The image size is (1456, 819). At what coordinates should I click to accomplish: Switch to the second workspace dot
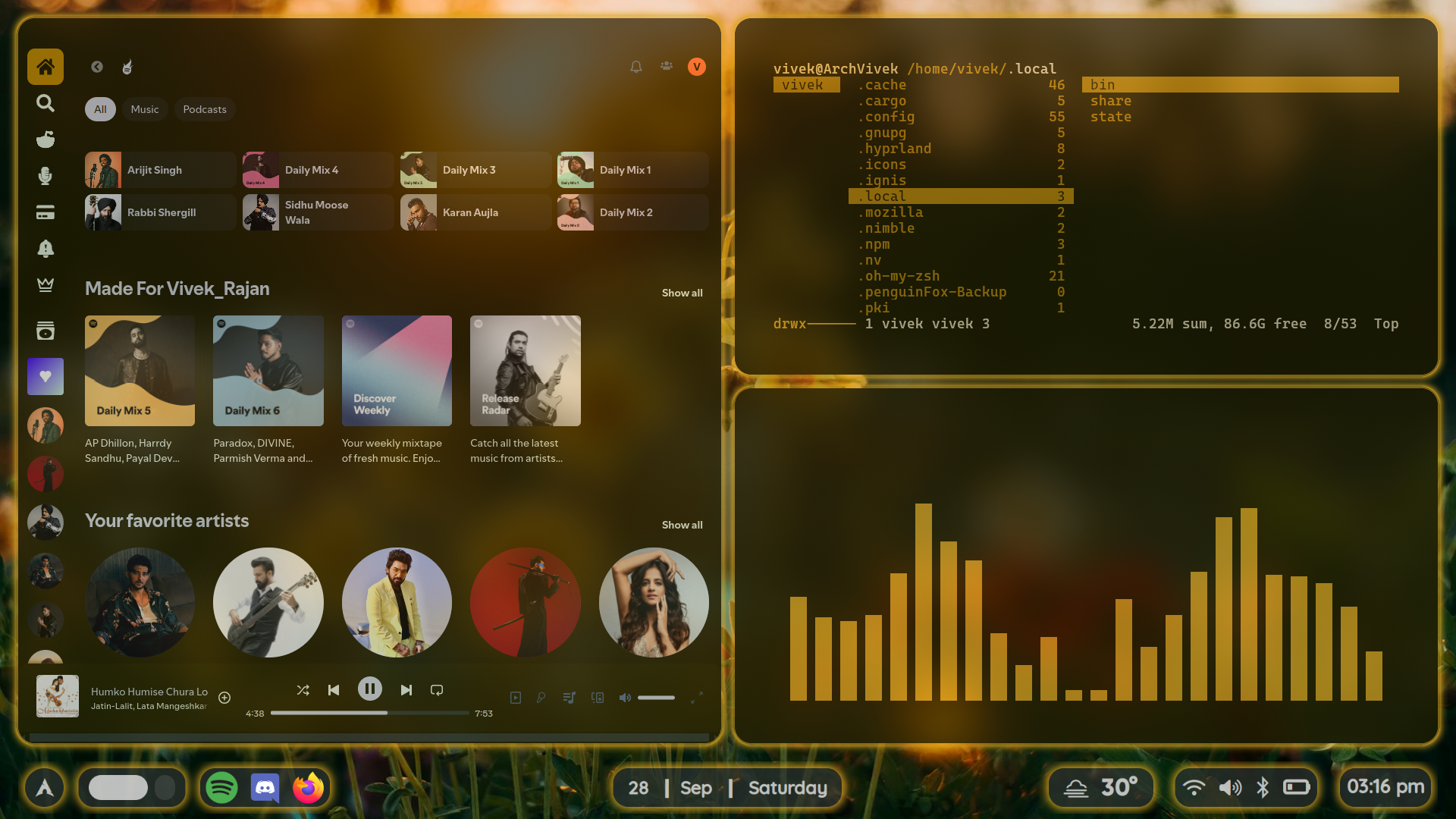tap(165, 788)
